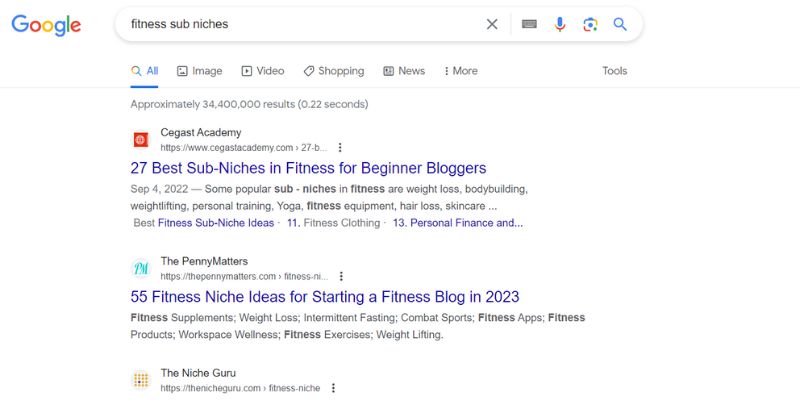
Task: Start voice search with the microphone icon
Action: (x=560, y=24)
